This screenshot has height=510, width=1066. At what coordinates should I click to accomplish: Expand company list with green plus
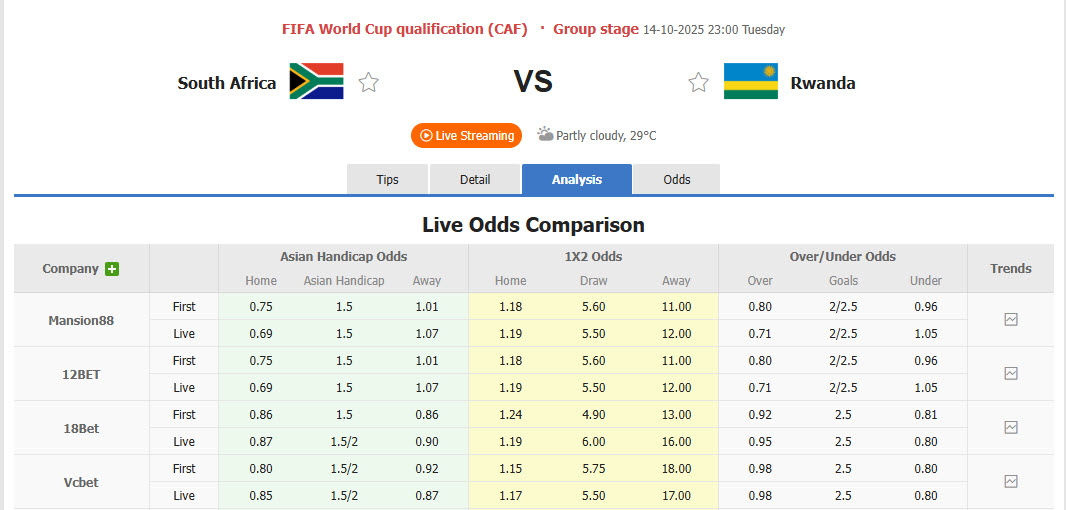click(112, 269)
